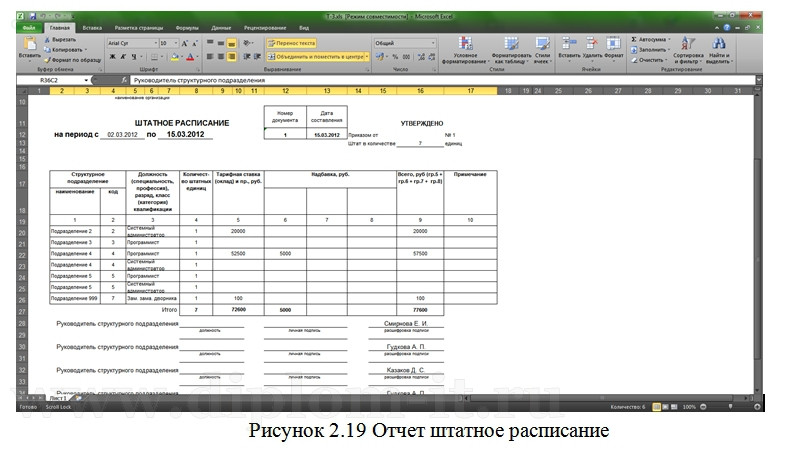Toggle Underline (Ч) formatting
Viewport: 787px width, 457px height.
point(134,57)
